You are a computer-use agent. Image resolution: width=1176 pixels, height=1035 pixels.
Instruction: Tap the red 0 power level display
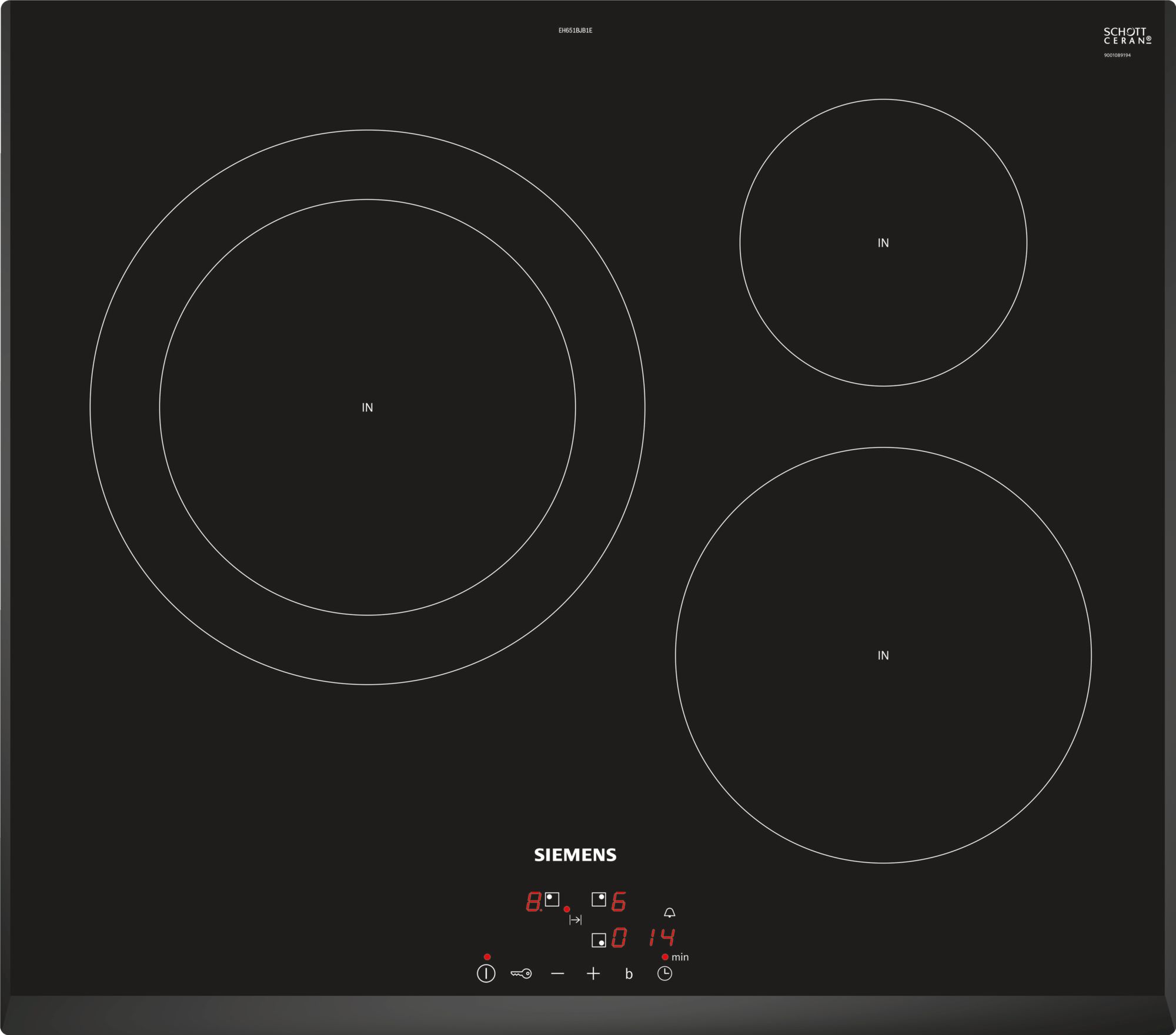[x=619, y=937]
